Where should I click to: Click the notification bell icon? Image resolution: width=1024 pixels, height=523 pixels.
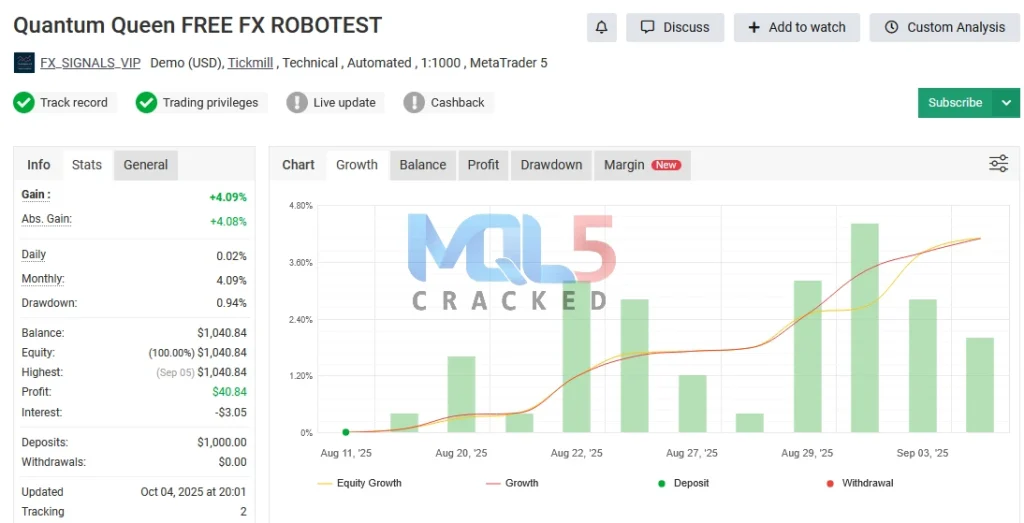point(601,27)
